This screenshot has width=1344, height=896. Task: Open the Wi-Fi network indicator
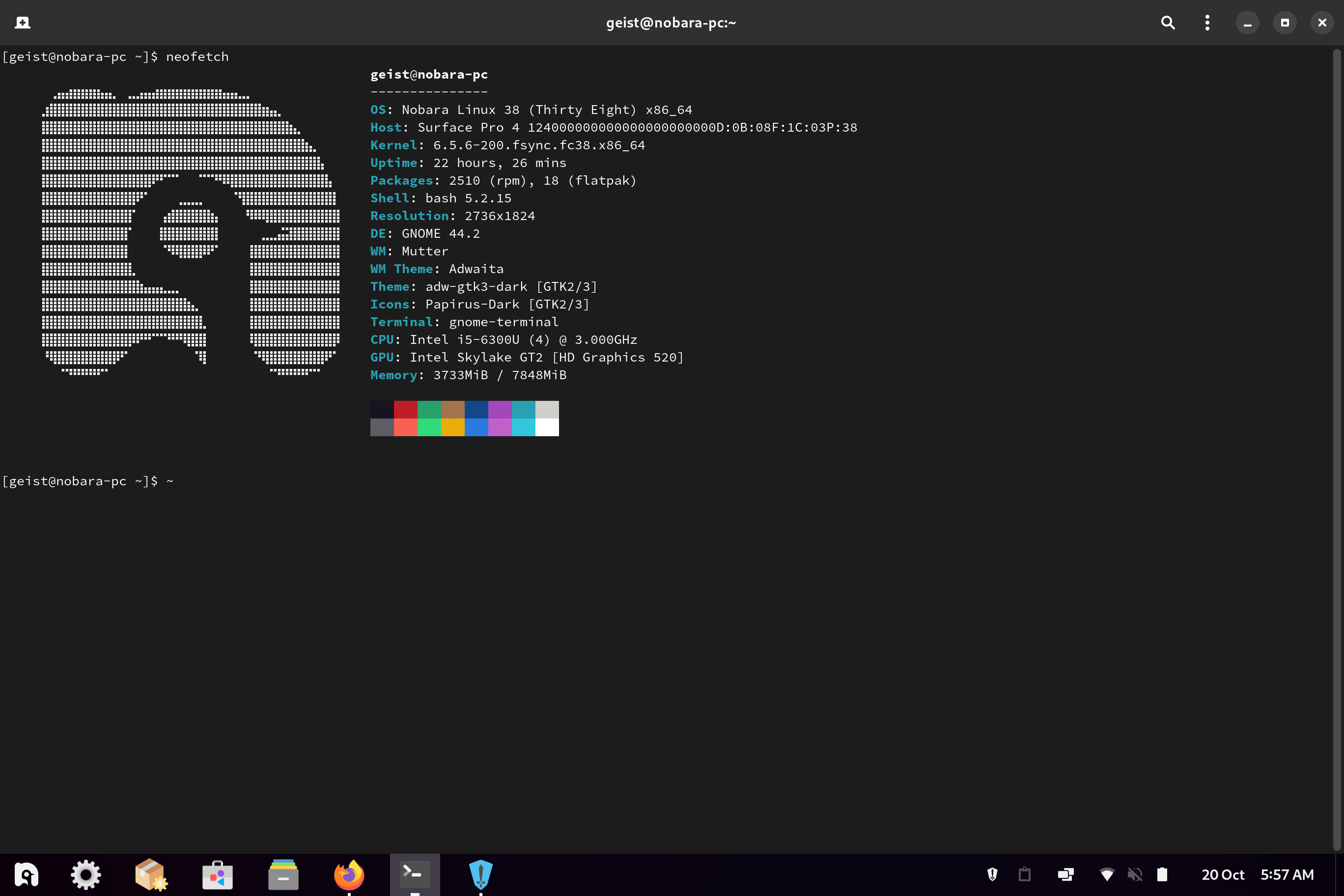coord(1107,874)
